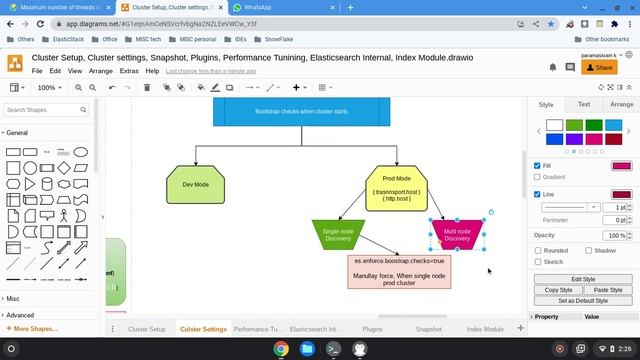This screenshot has width=640, height=360.
Task: Switch to the Cluster Setup page tab
Action: pyautogui.click(x=147, y=329)
